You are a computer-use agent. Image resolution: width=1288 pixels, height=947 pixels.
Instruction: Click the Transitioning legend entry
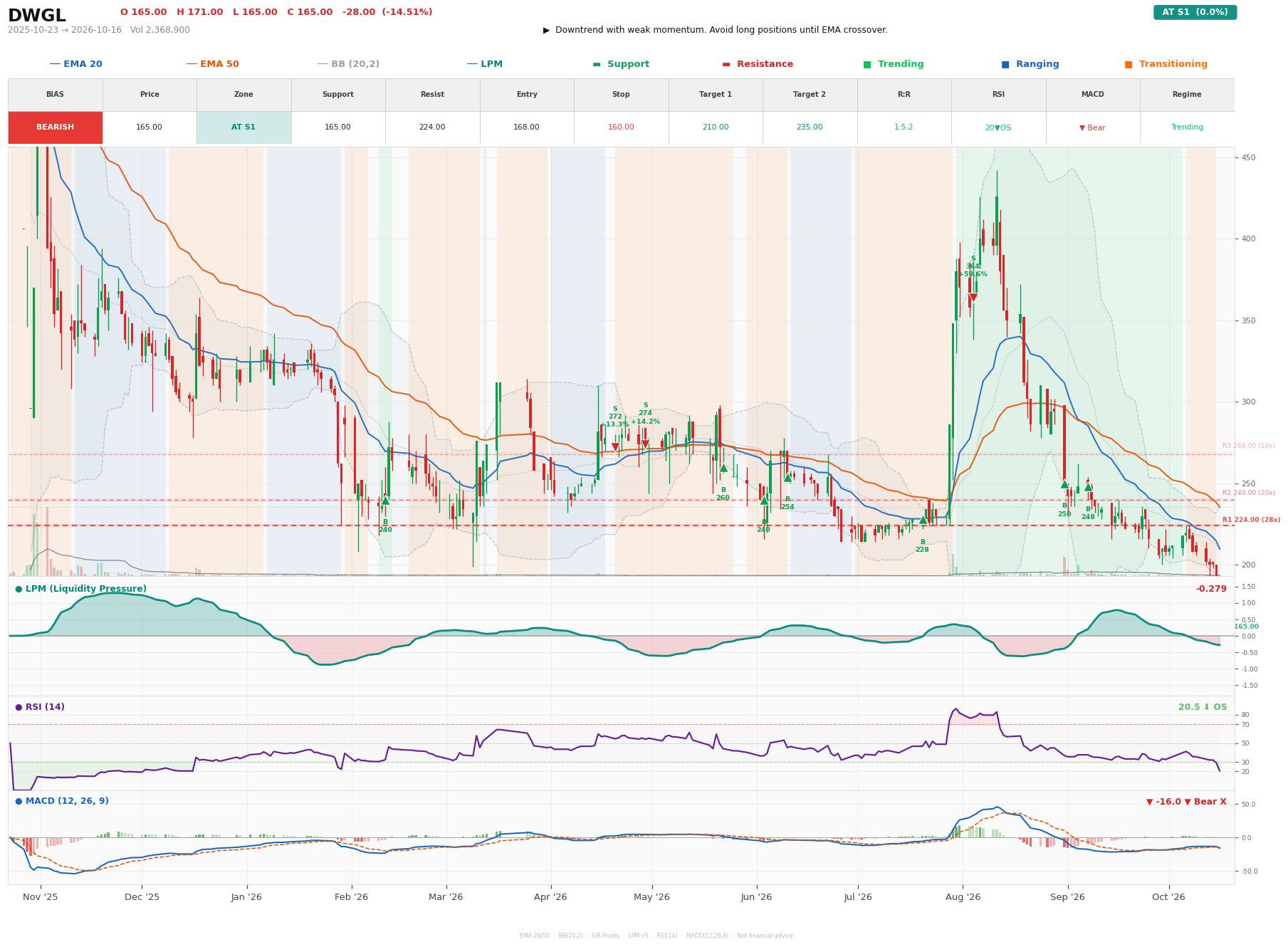coord(1166,64)
